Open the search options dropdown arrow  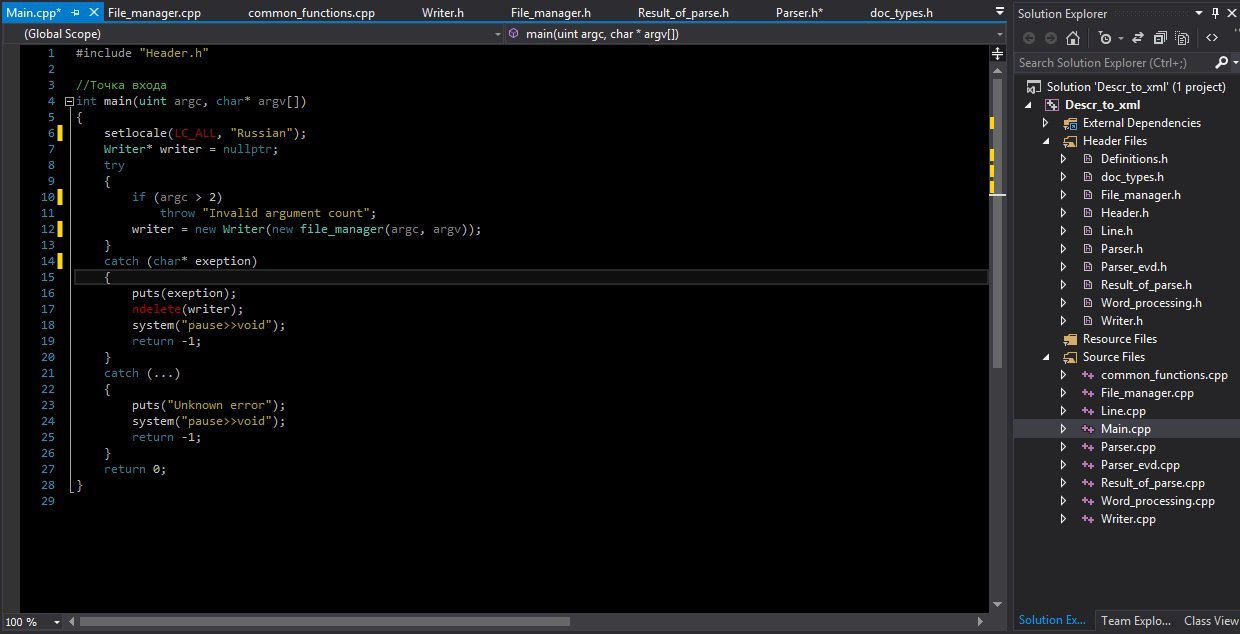[1234, 62]
